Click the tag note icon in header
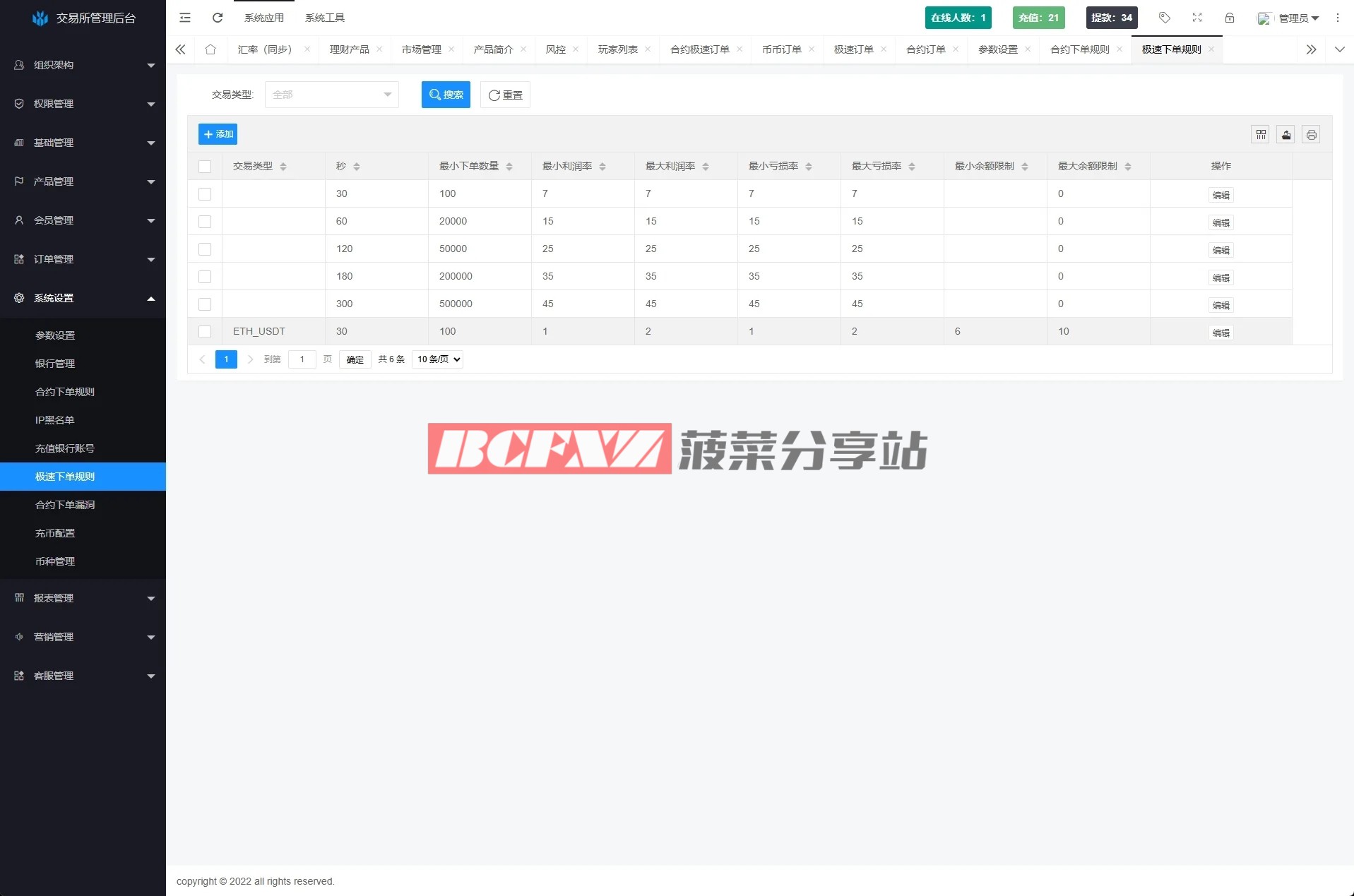The width and height of the screenshot is (1354, 896). (1165, 18)
